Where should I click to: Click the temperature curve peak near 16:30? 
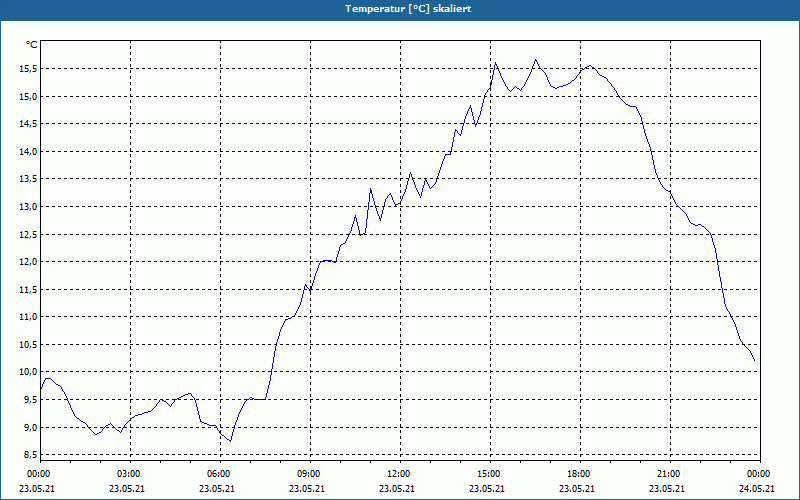(x=535, y=60)
